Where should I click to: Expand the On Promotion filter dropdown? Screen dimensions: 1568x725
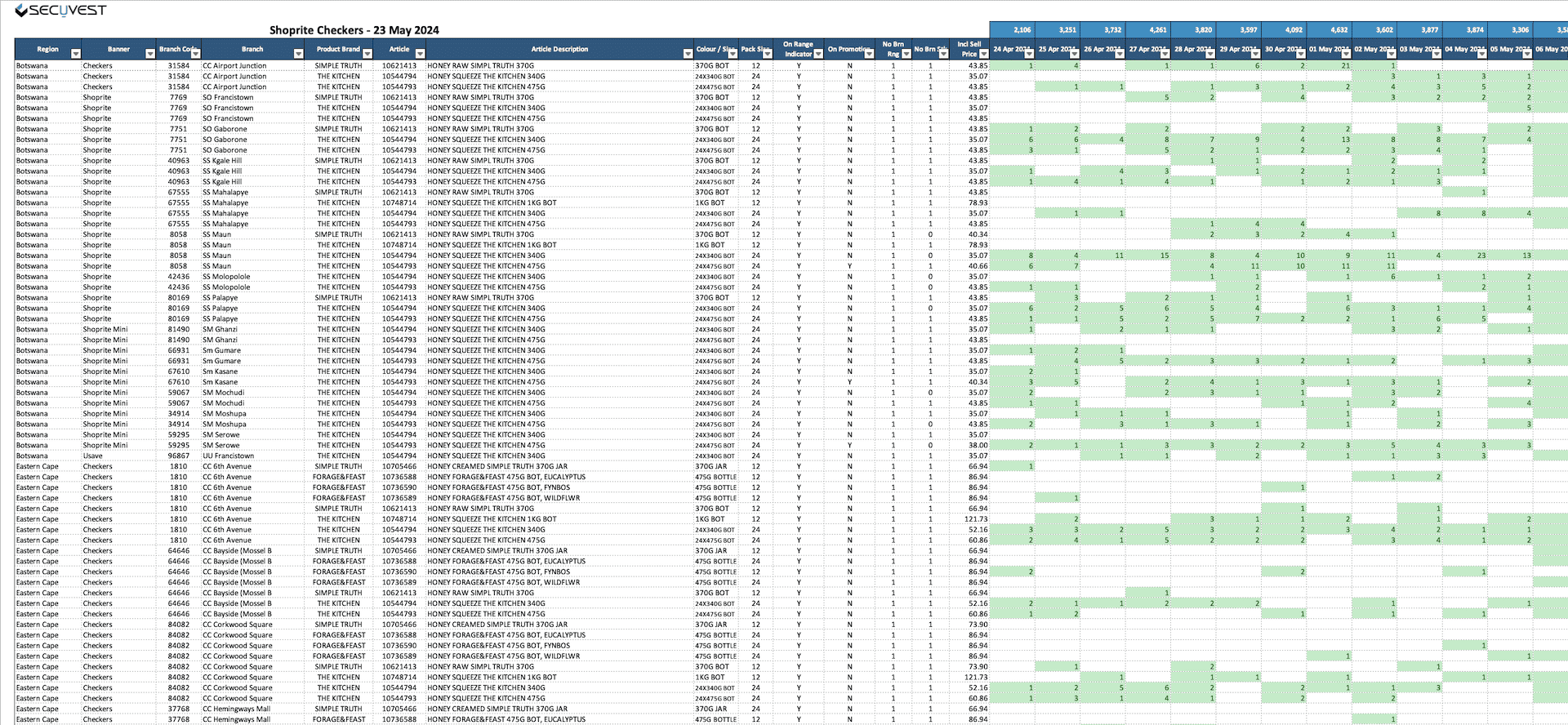point(869,54)
